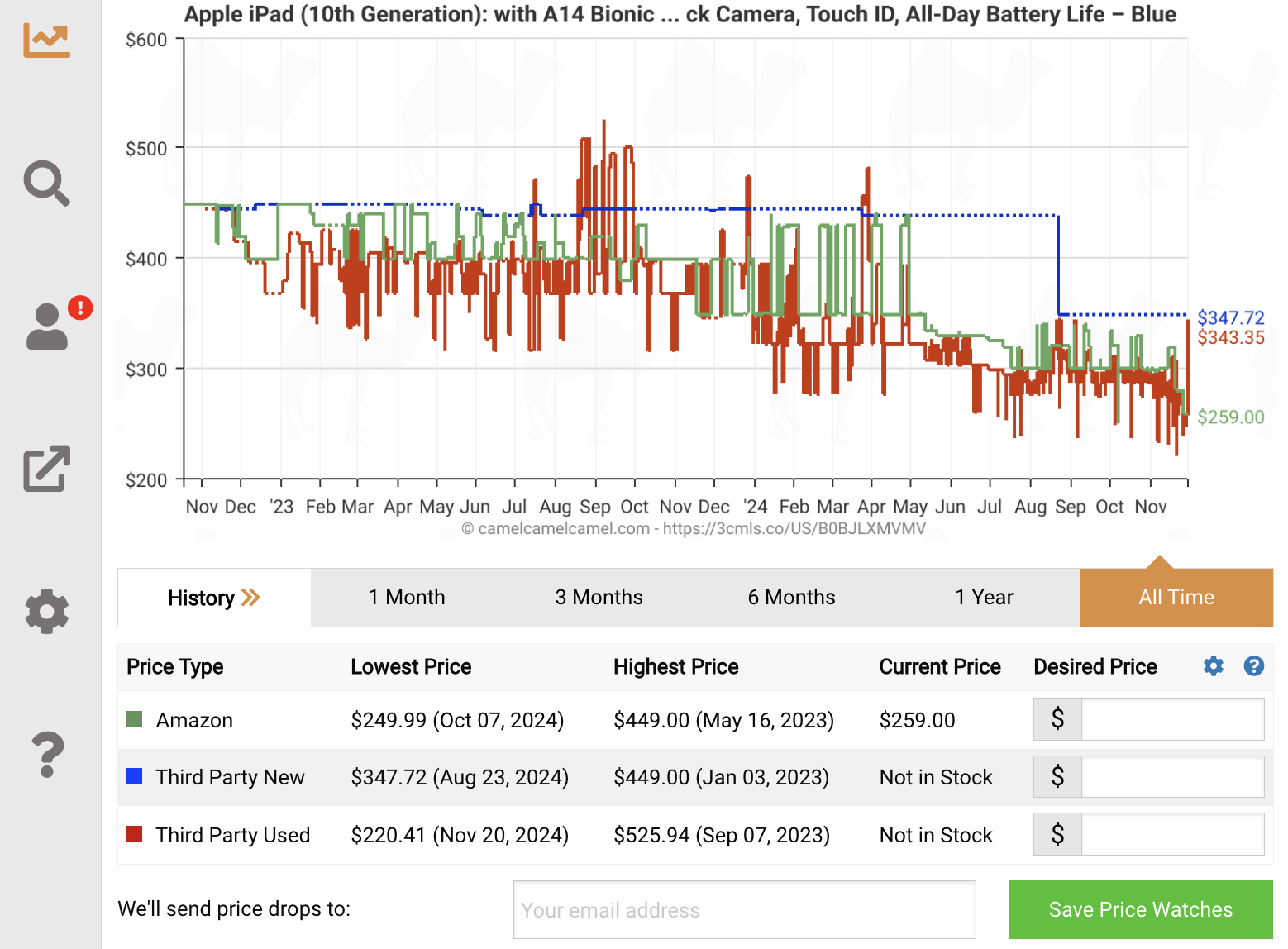Click the camelcamelcamel.com chart credit link
Viewport: 1288px width, 949px height.
point(694,528)
